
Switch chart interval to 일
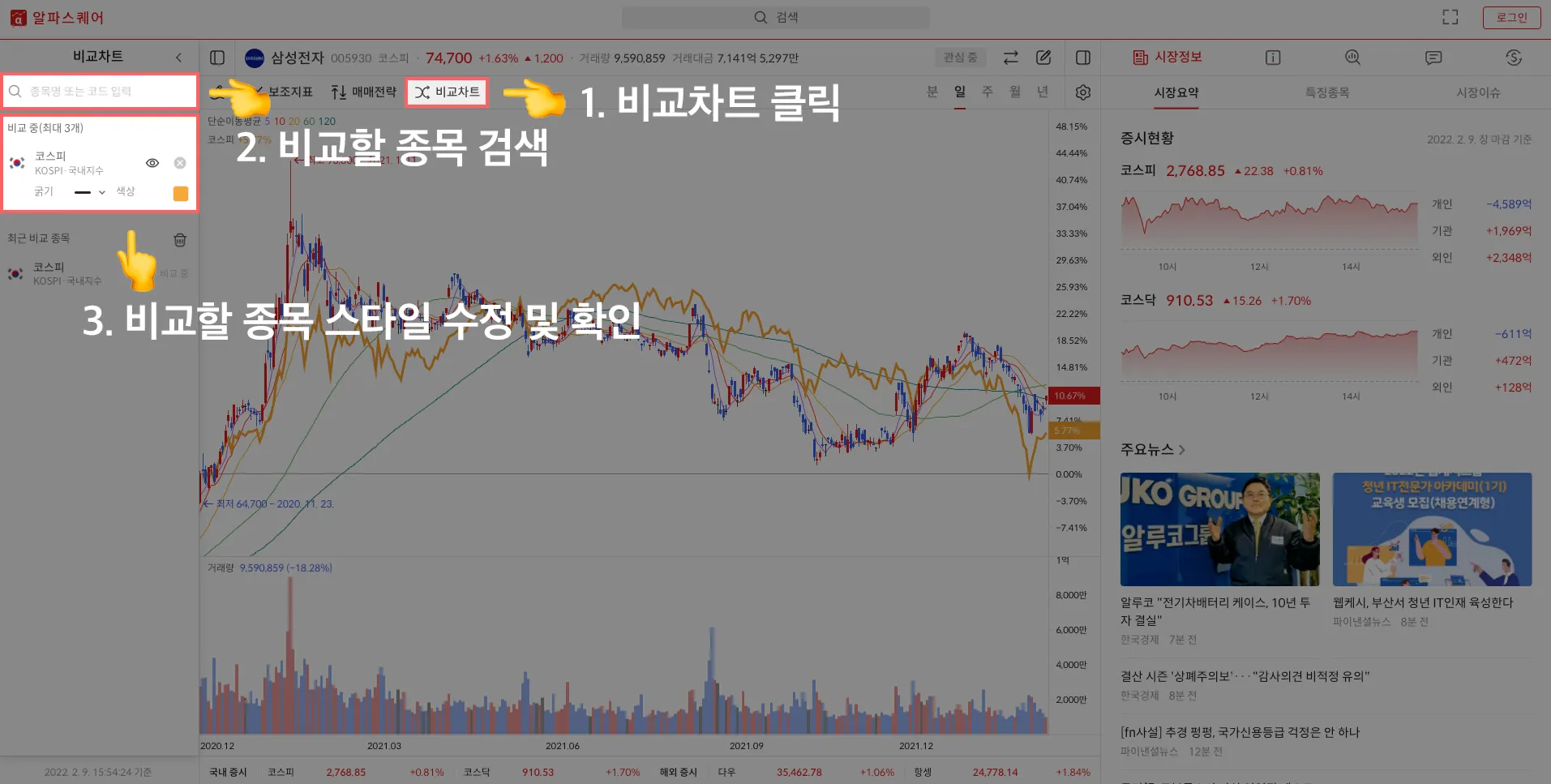point(960,92)
